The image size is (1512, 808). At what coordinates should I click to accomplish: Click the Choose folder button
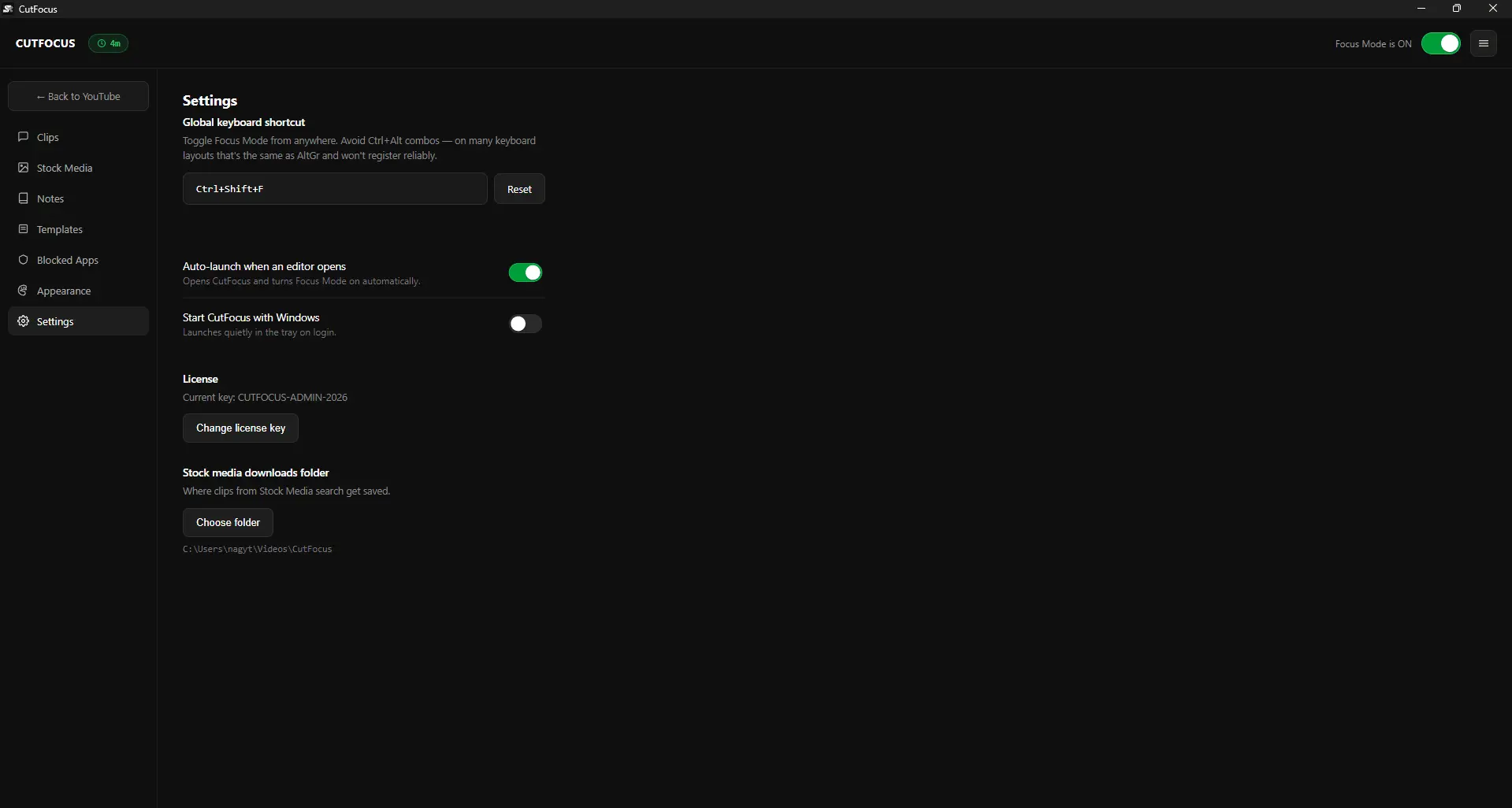(x=228, y=522)
